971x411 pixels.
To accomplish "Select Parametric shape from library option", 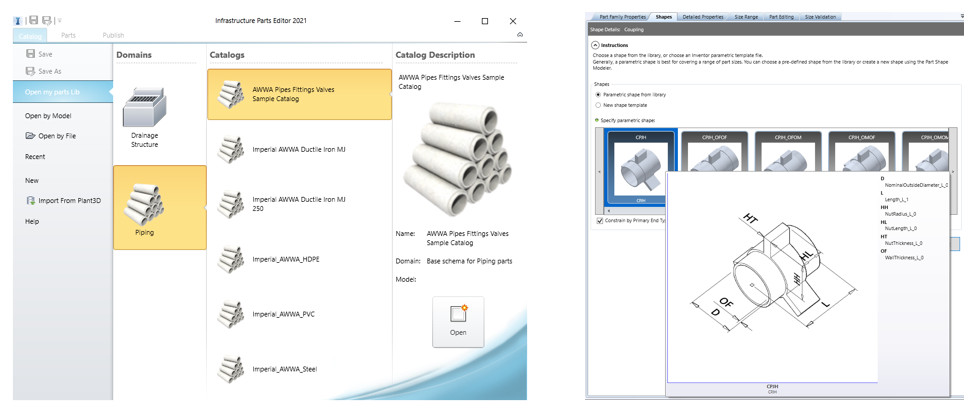I will tap(597, 94).
